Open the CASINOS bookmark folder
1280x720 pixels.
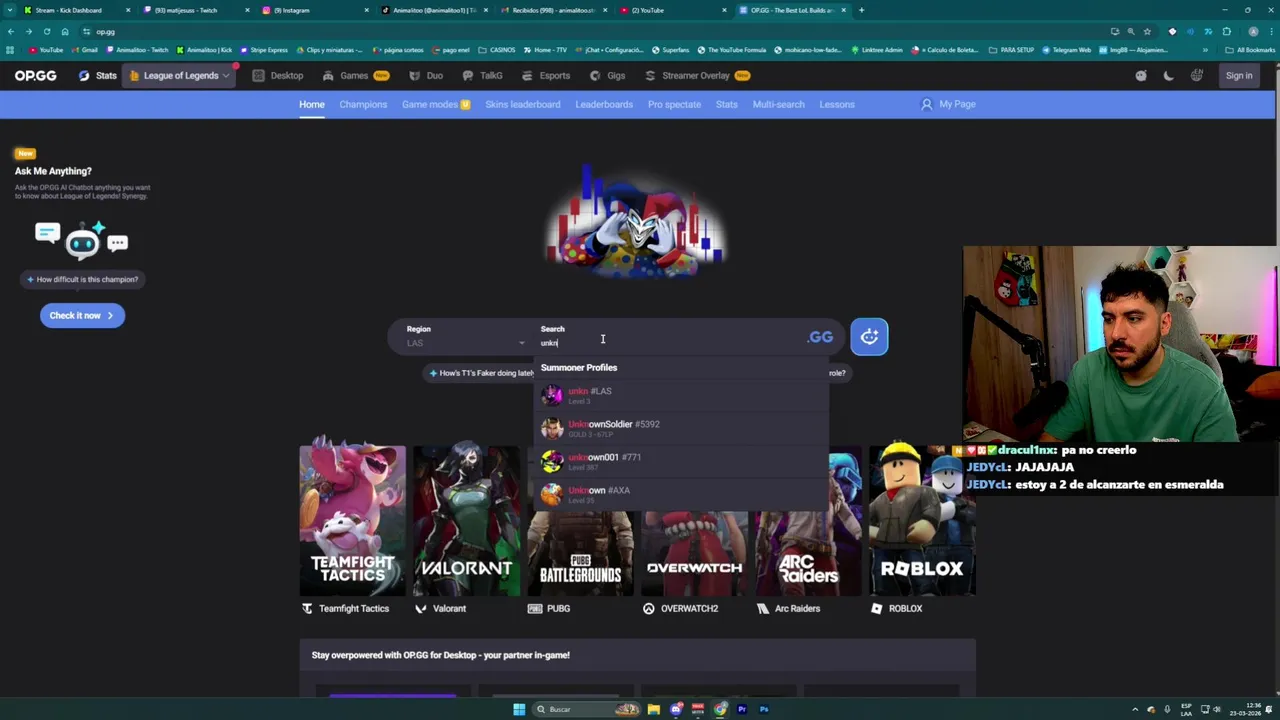[499, 50]
